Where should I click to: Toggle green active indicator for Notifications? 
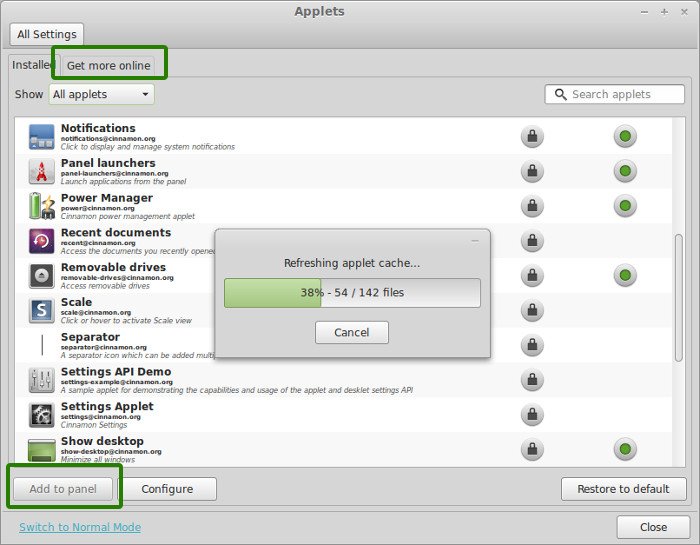[625, 136]
